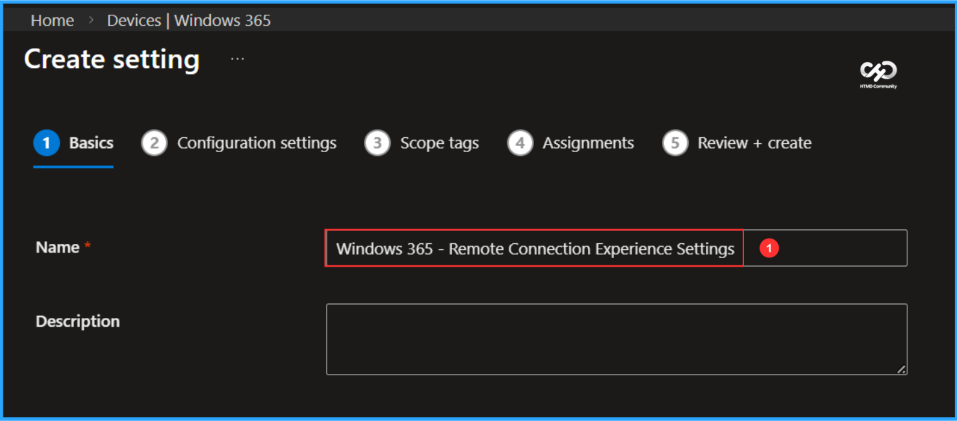Open the Scope tags step
This screenshot has height=421, width=958.
pos(422,143)
